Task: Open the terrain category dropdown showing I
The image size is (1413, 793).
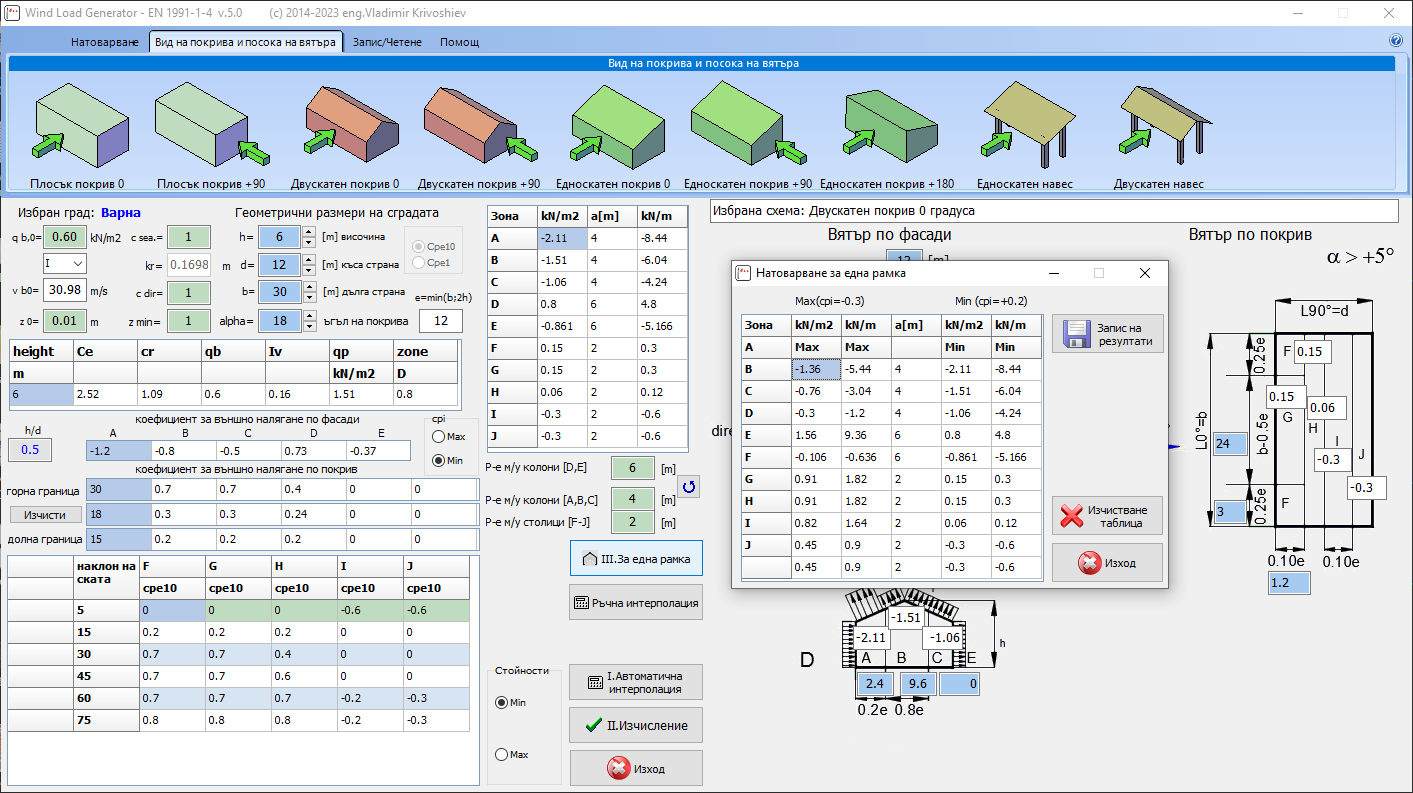Action: click(64, 264)
